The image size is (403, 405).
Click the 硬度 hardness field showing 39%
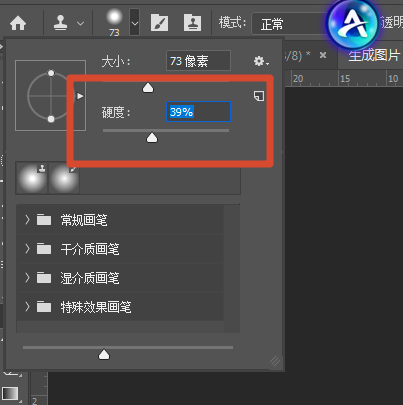tap(198, 112)
